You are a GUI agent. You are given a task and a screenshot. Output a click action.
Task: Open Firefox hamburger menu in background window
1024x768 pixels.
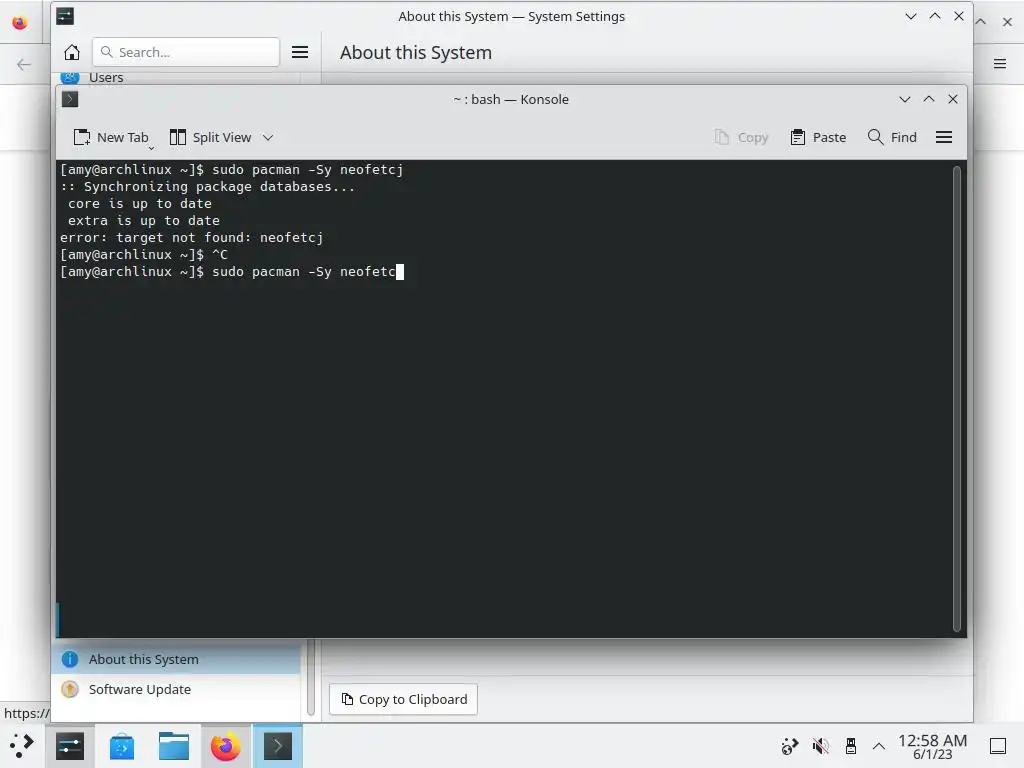coord(1000,63)
